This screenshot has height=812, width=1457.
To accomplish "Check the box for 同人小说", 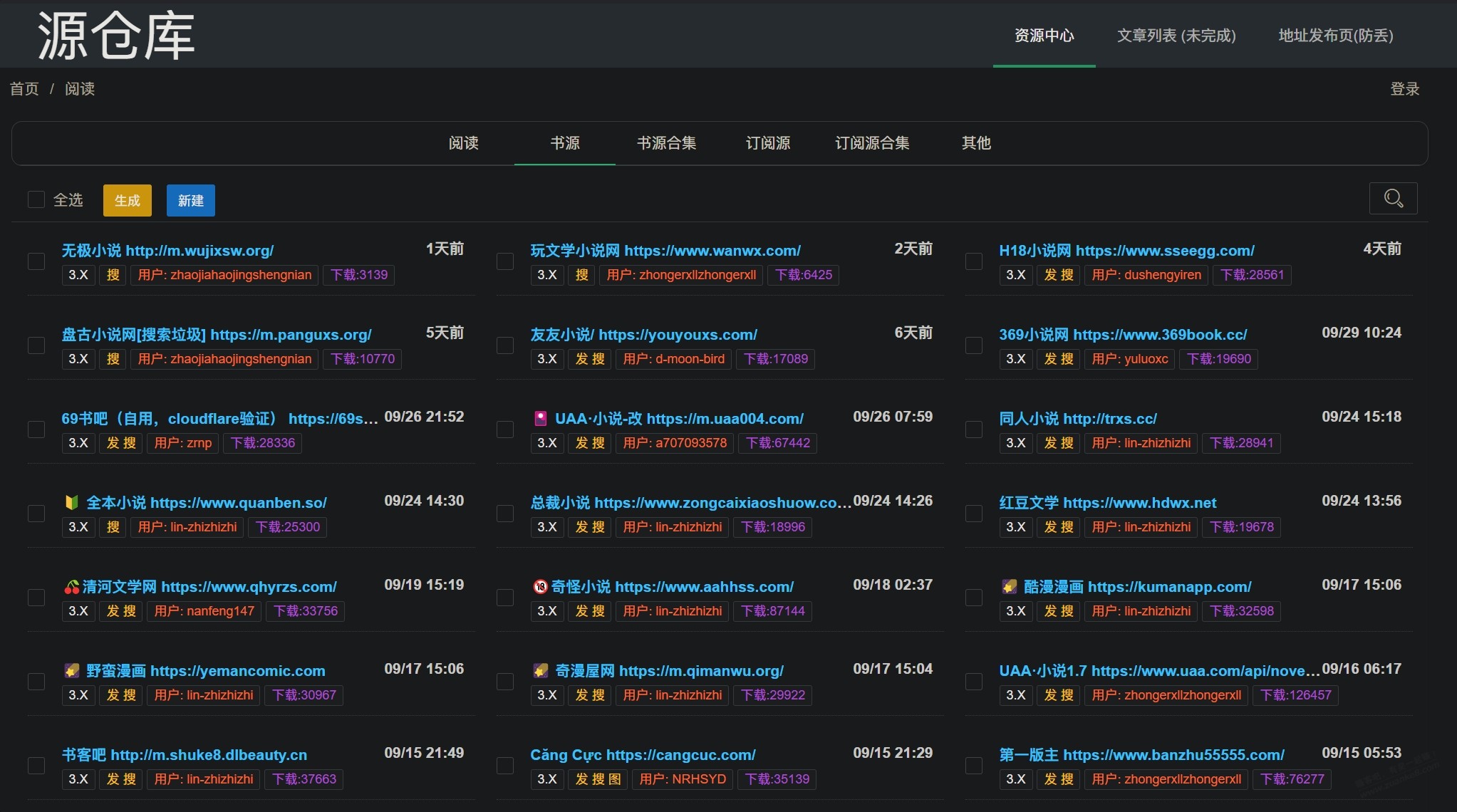I will pyautogui.click(x=974, y=430).
